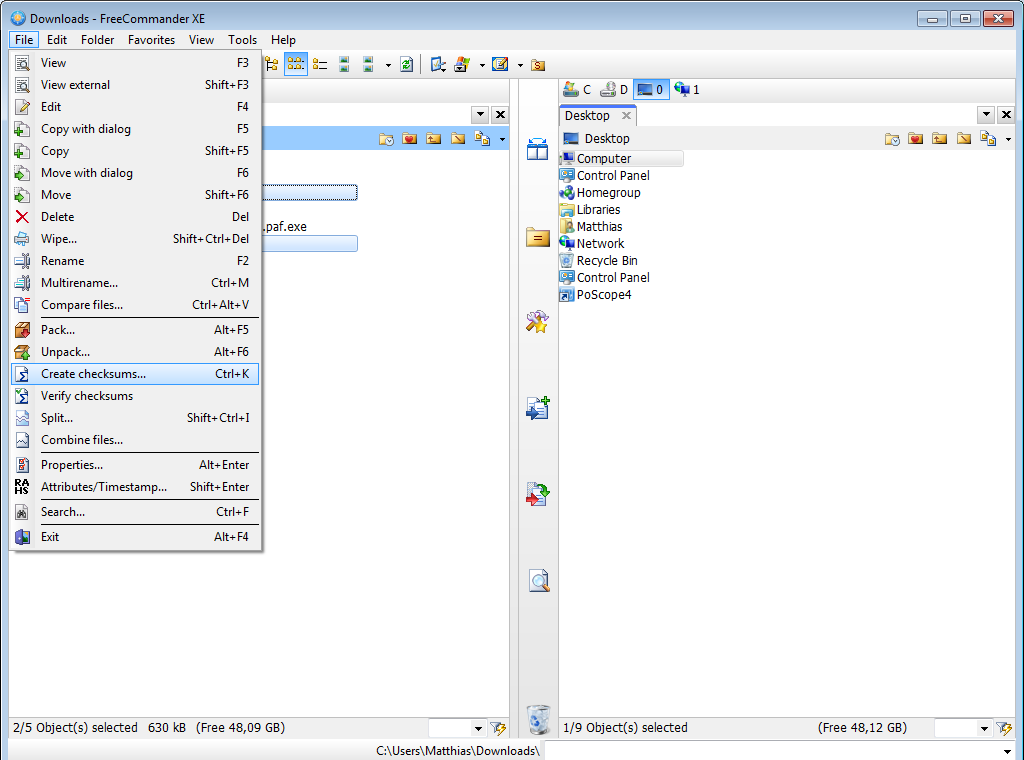Click the left pane filter funnel icon
Screen dimensions: 1024x760
[x=498, y=728]
